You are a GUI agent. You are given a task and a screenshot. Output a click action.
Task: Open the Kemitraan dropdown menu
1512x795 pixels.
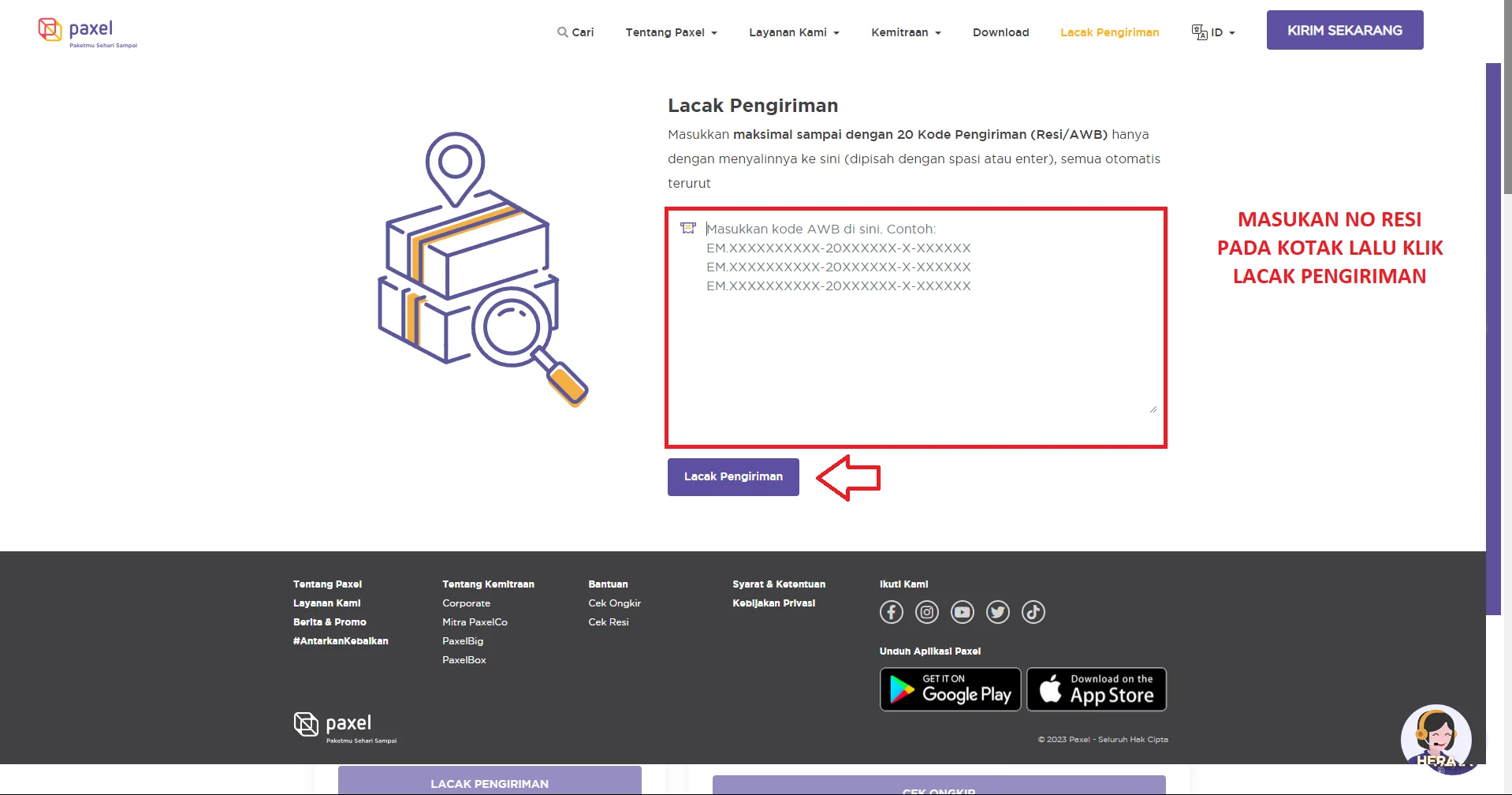click(x=906, y=32)
